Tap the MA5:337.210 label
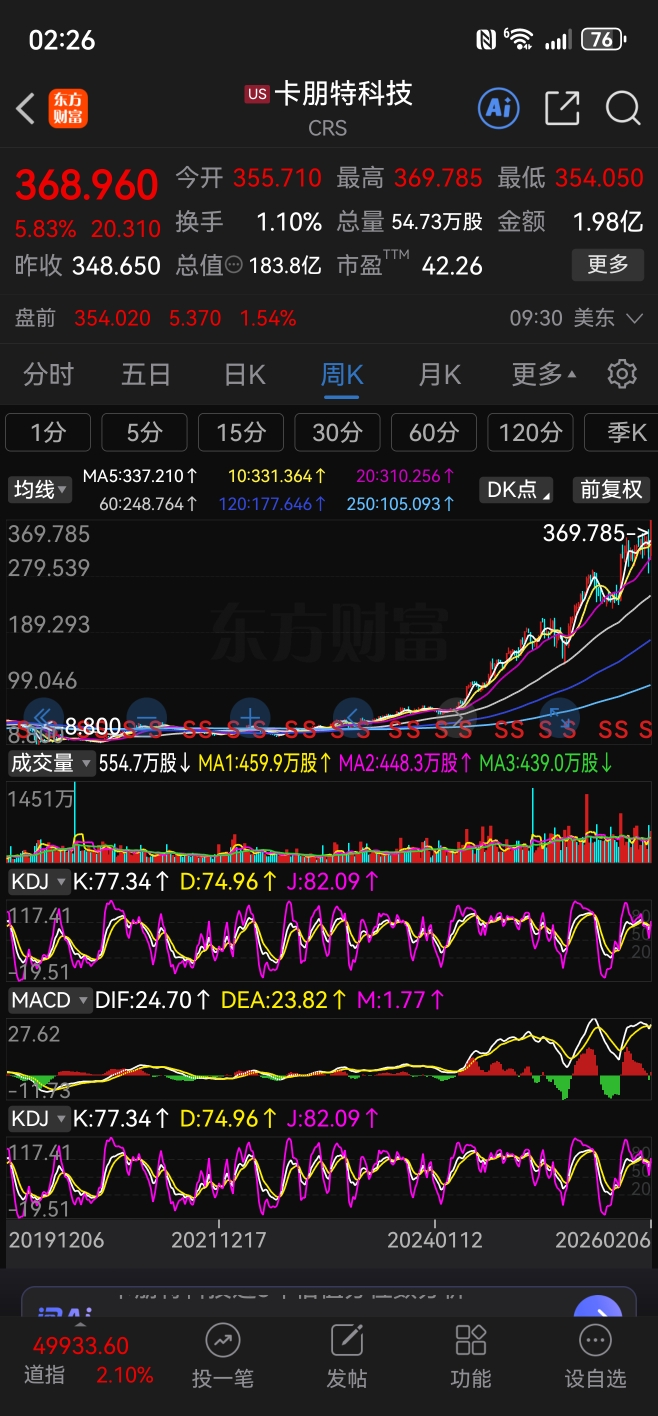658x1416 pixels. (140, 475)
